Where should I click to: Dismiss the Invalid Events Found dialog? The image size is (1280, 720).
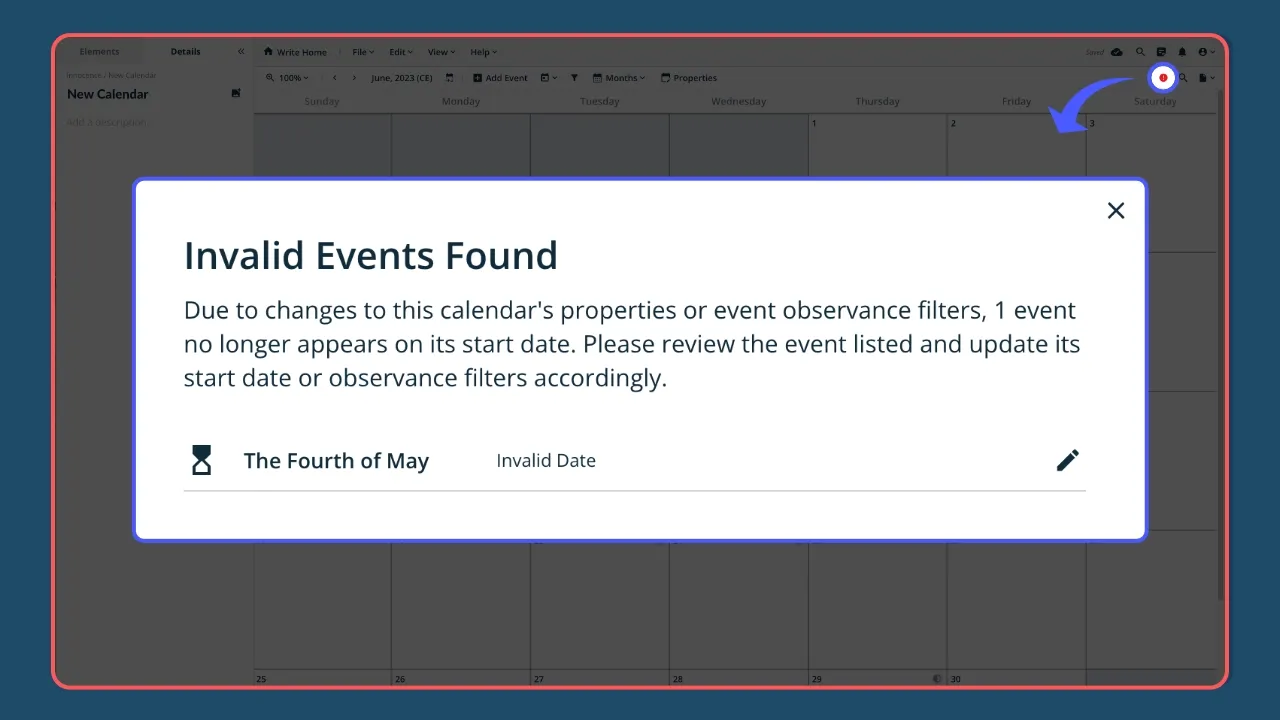click(x=1116, y=210)
